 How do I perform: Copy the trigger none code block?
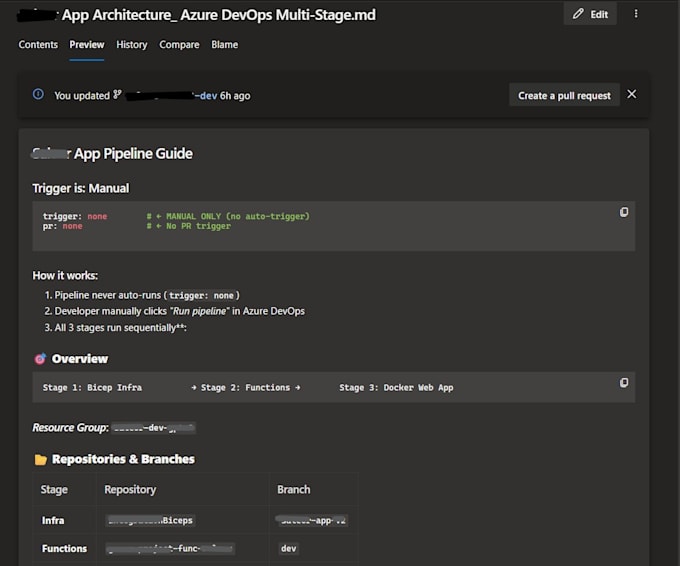[x=624, y=212]
